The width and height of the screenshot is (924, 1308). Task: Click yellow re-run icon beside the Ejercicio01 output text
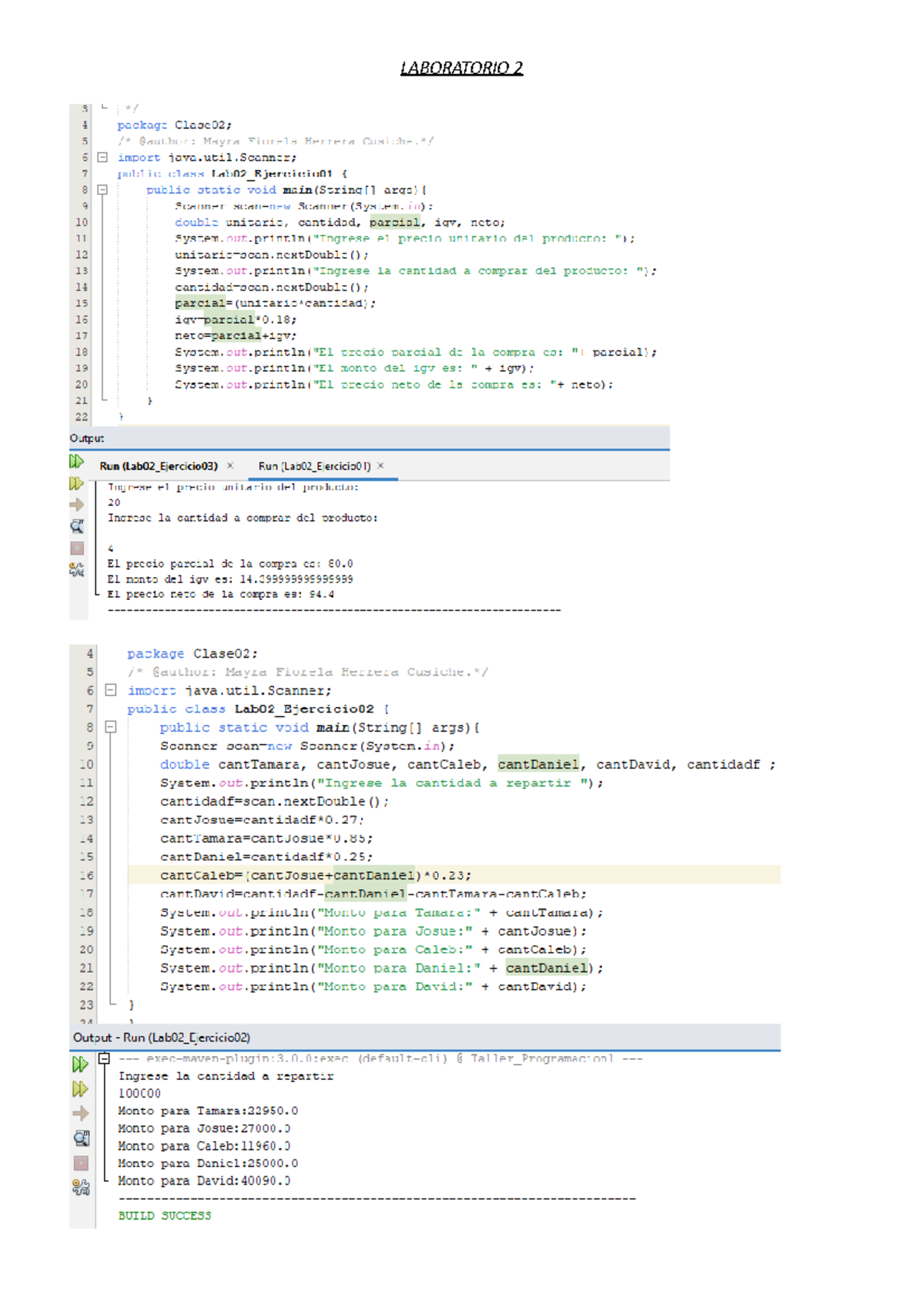76,484
